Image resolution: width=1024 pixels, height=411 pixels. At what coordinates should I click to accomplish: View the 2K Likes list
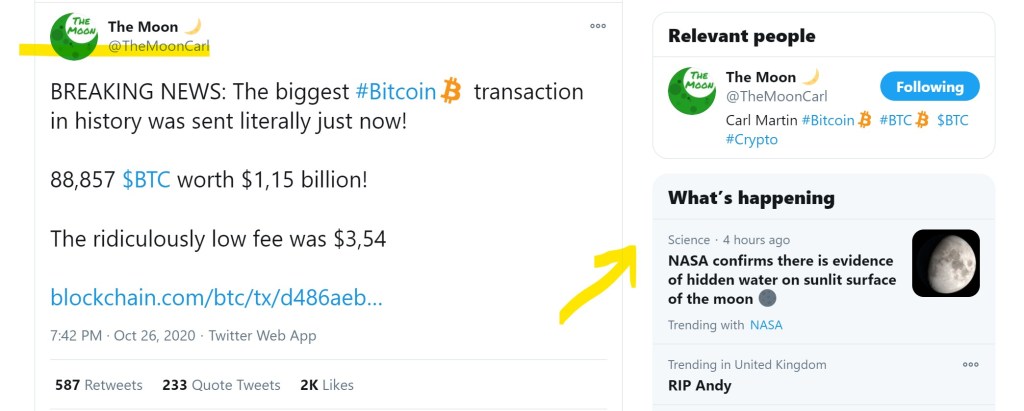point(327,385)
